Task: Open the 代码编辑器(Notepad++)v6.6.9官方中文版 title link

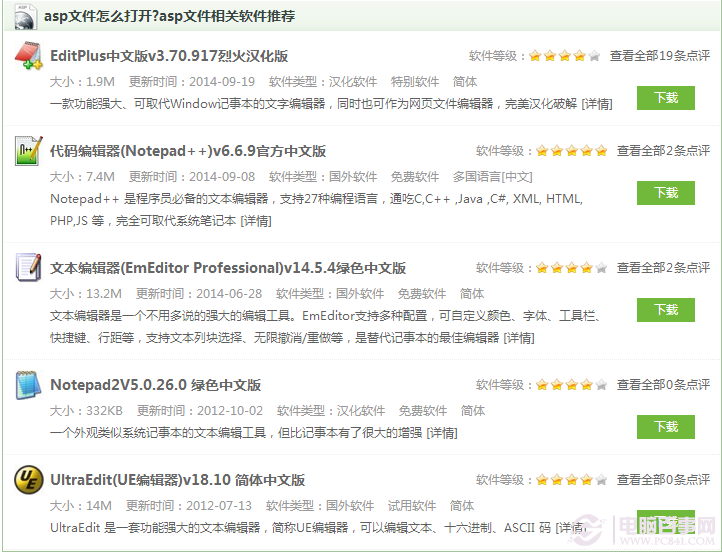Action: click(188, 151)
